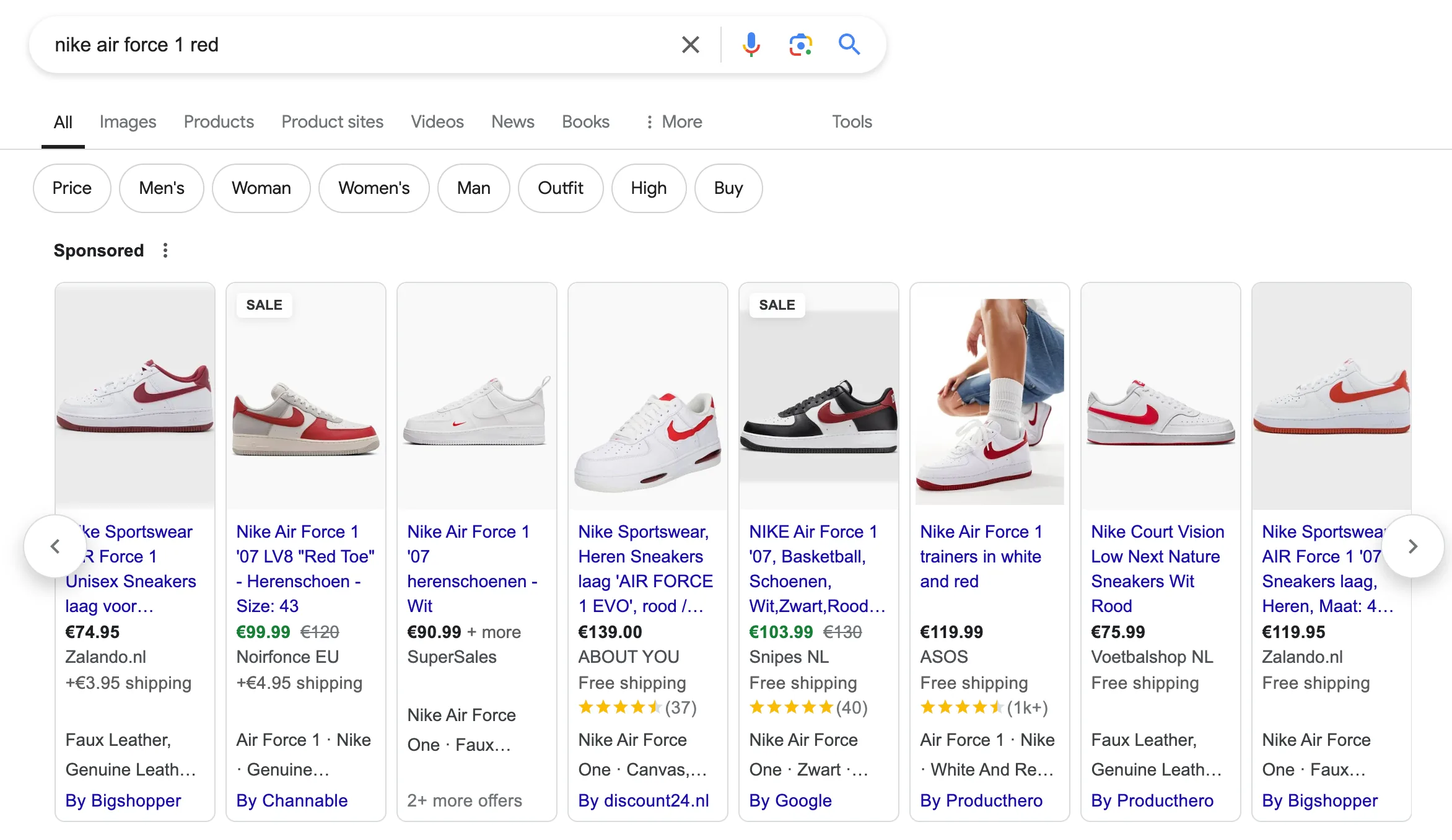Click the Noirfonce EU seller name
This screenshot has width=1452, height=840.
point(287,657)
